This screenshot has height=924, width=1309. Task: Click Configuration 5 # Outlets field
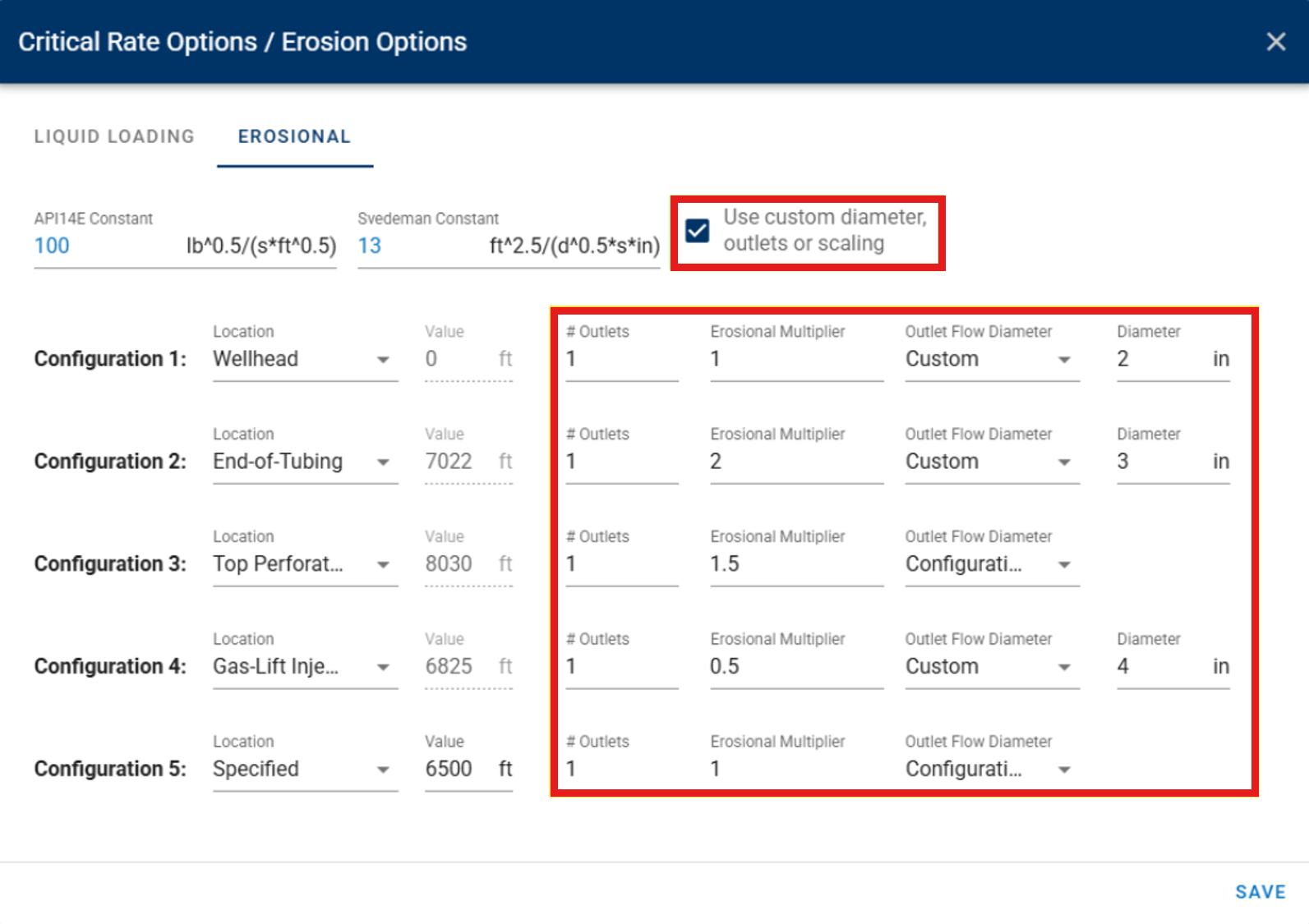click(622, 770)
